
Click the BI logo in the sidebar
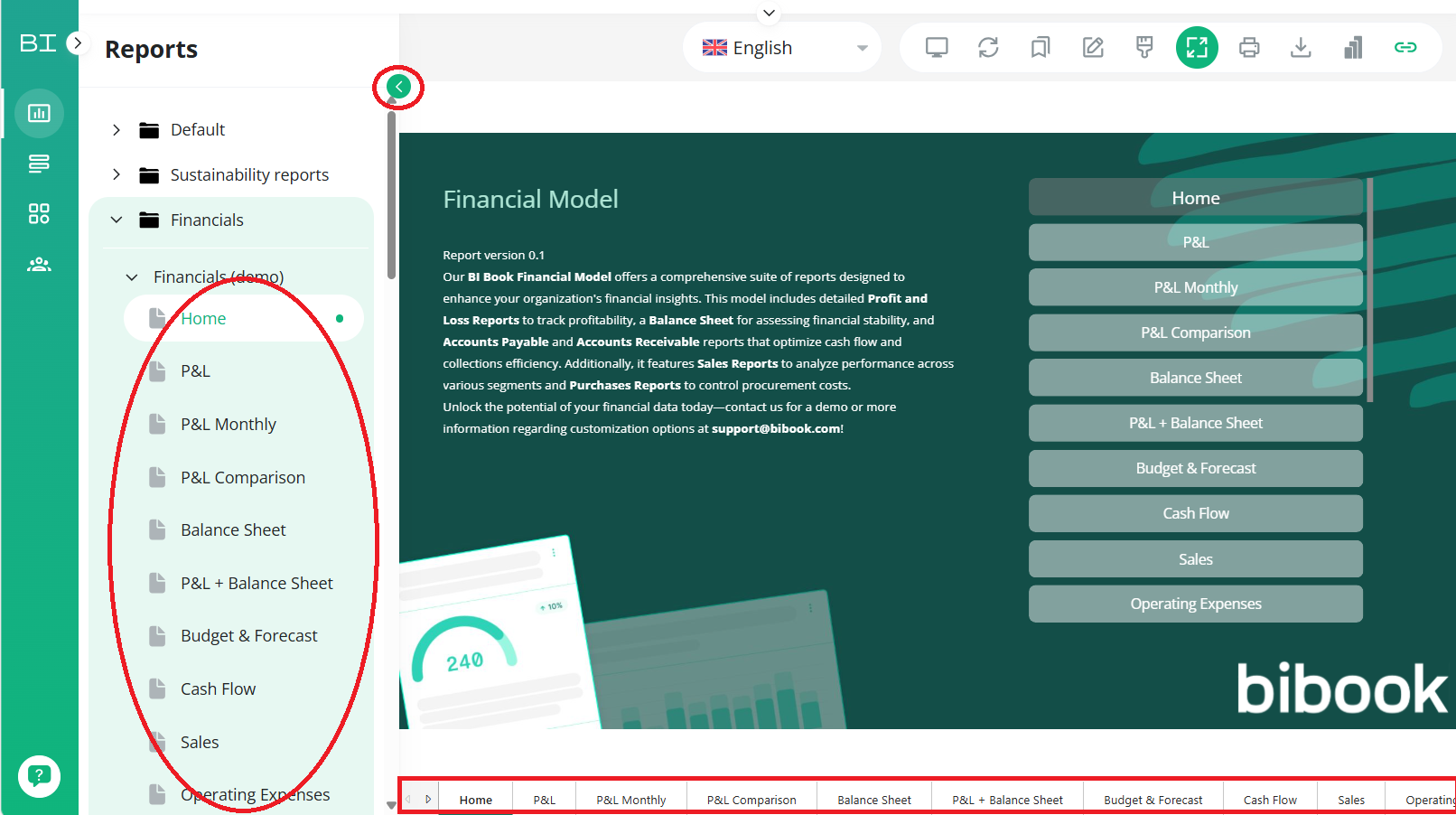(x=38, y=42)
